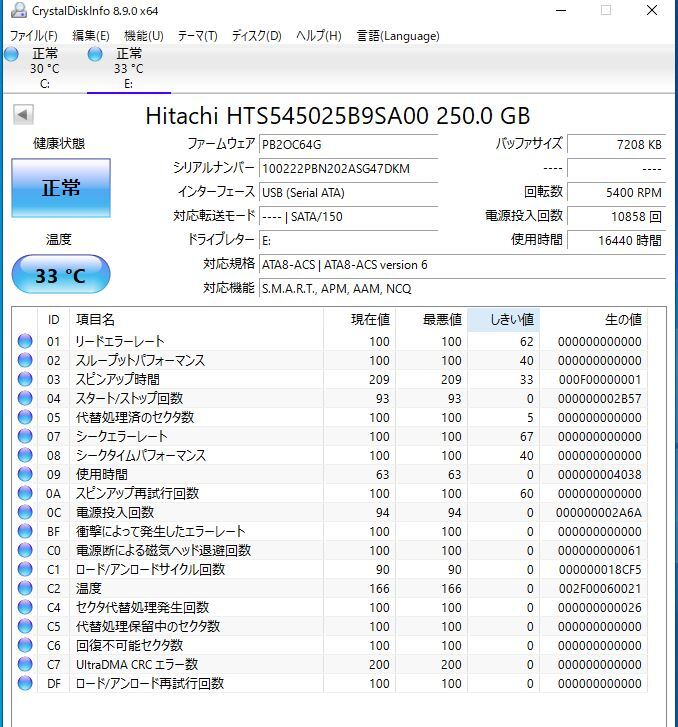Click status orb for C4 セクタ代替処理発生回数

[25, 607]
